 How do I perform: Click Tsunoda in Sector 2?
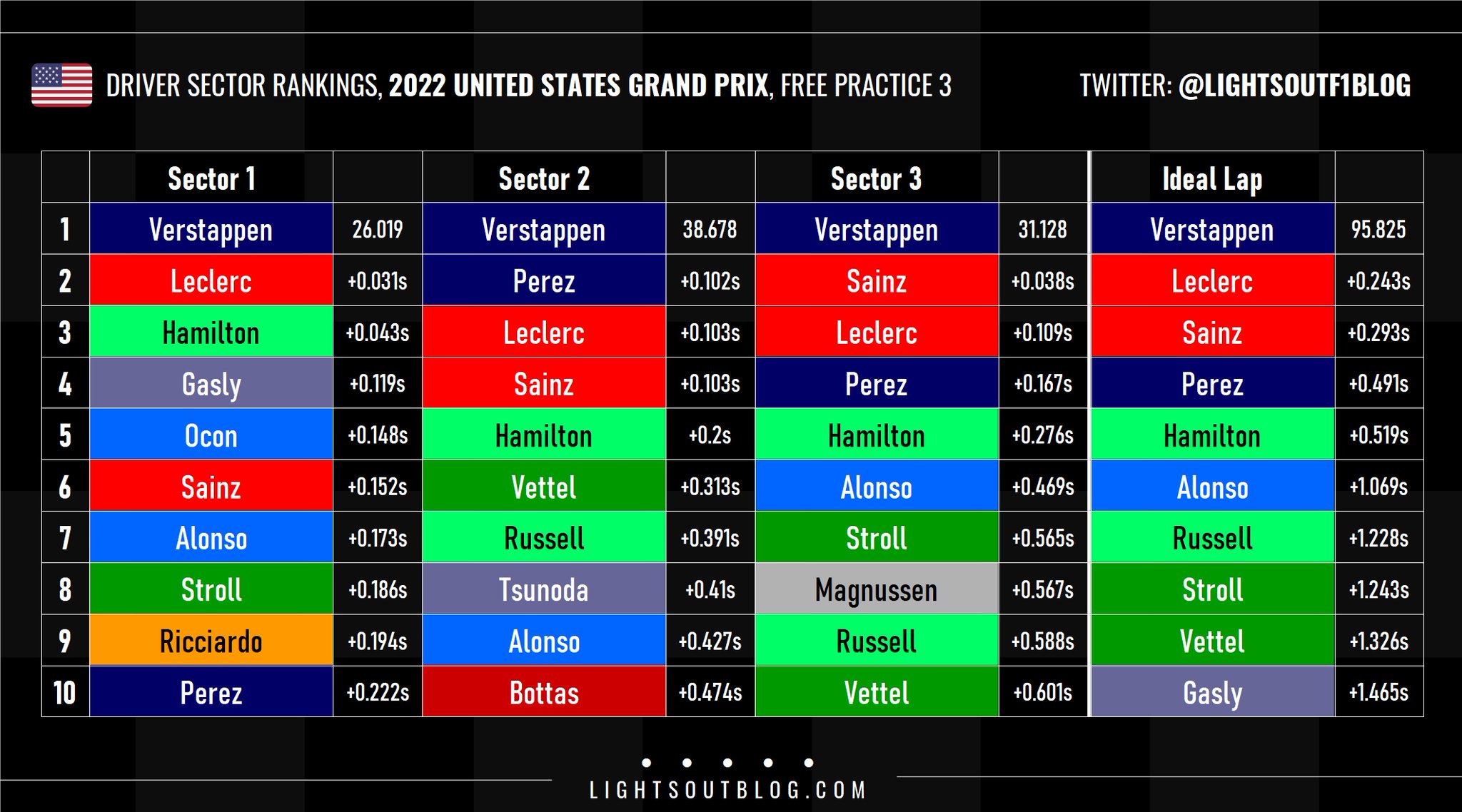click(x=544, y=589)
